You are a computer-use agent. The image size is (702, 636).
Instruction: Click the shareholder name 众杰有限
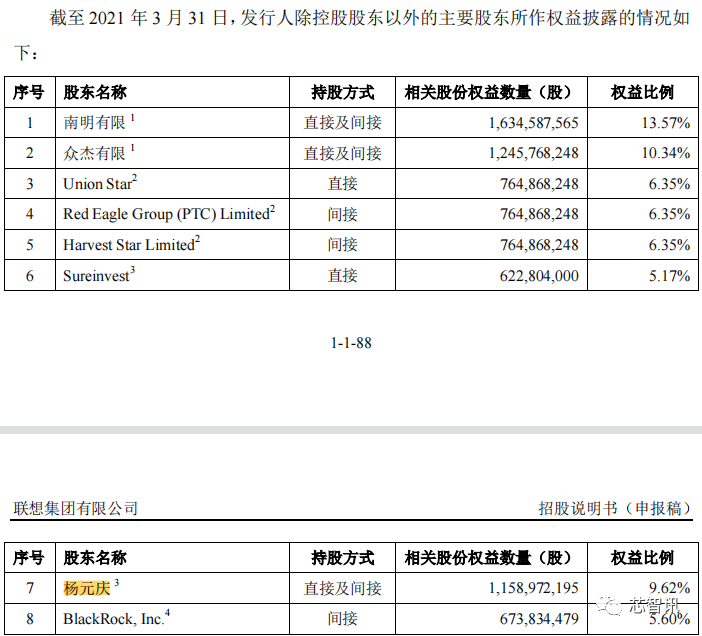tap(94, 153)
